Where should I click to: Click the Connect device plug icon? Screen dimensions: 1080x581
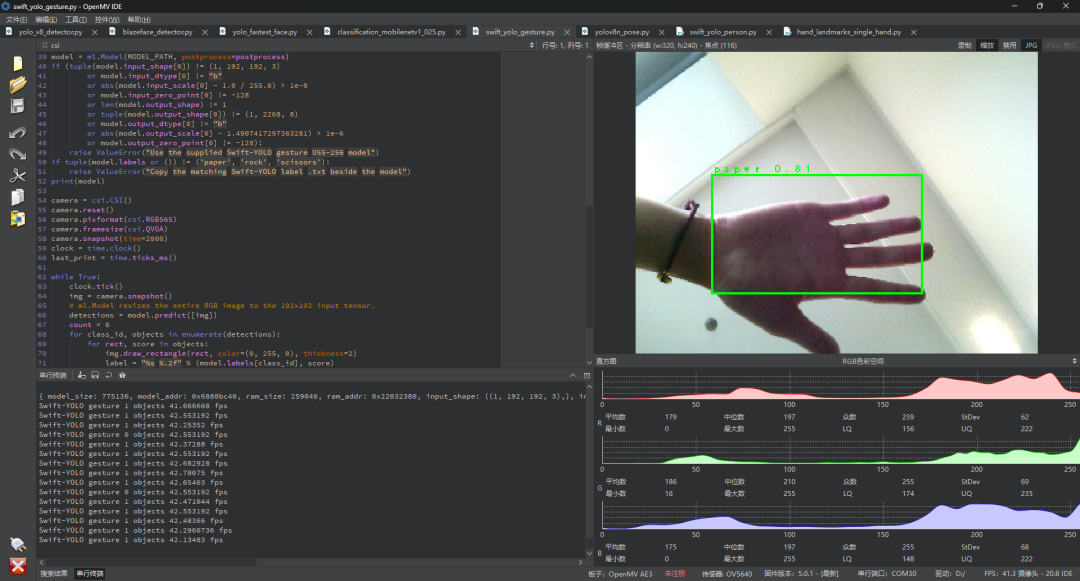(18, 545)
